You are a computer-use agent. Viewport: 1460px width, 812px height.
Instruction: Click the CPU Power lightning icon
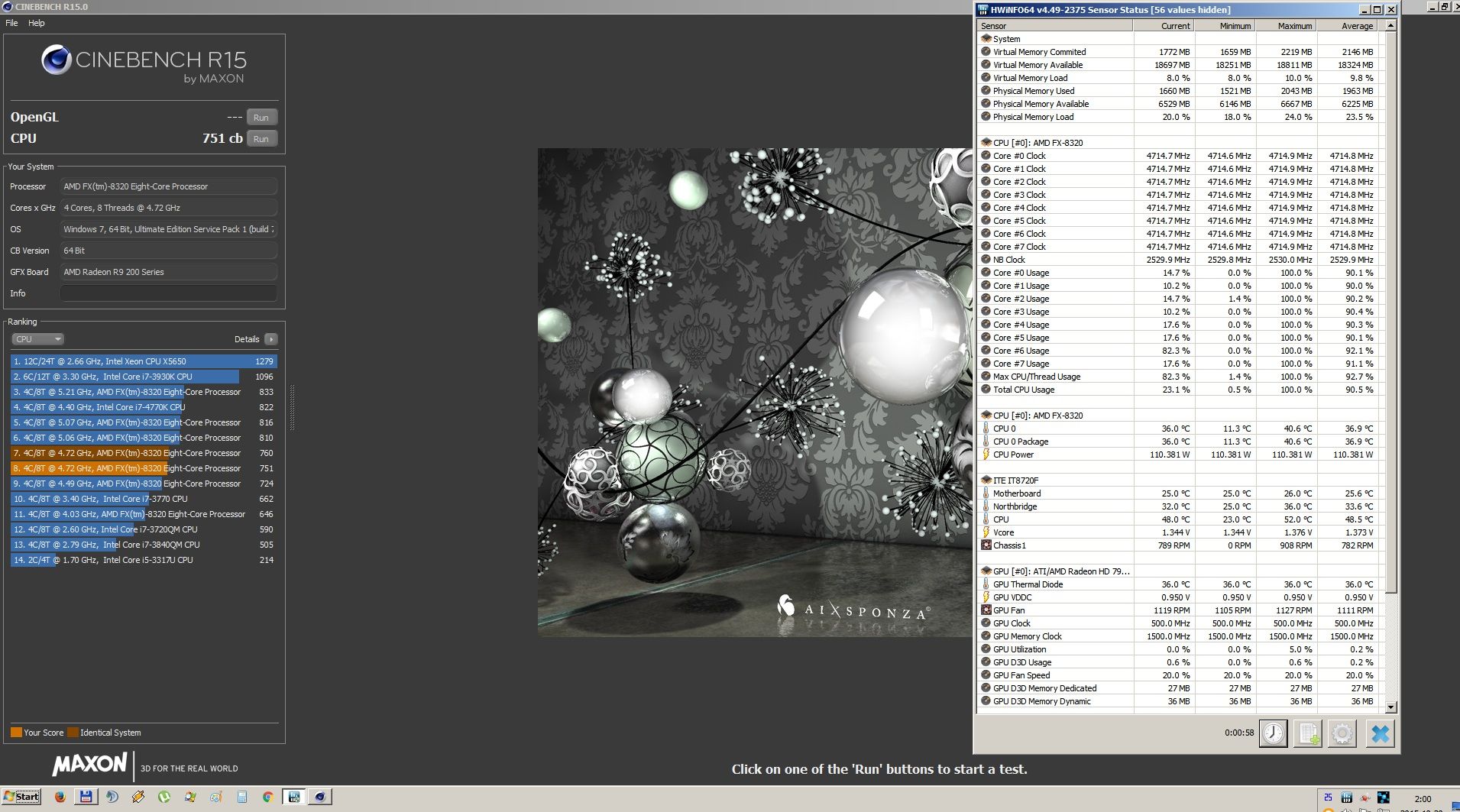click(986, 455)
